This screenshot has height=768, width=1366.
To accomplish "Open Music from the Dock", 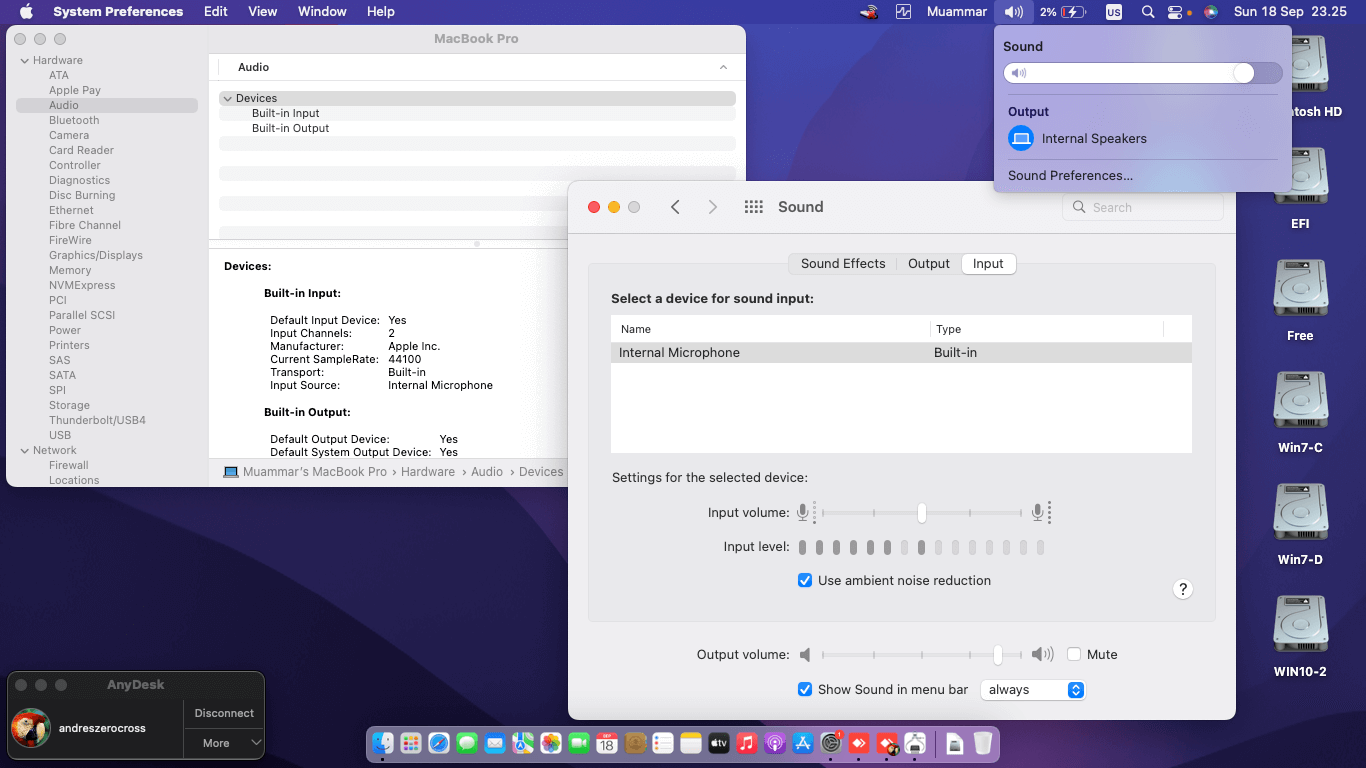I will [x=747, y=743].
